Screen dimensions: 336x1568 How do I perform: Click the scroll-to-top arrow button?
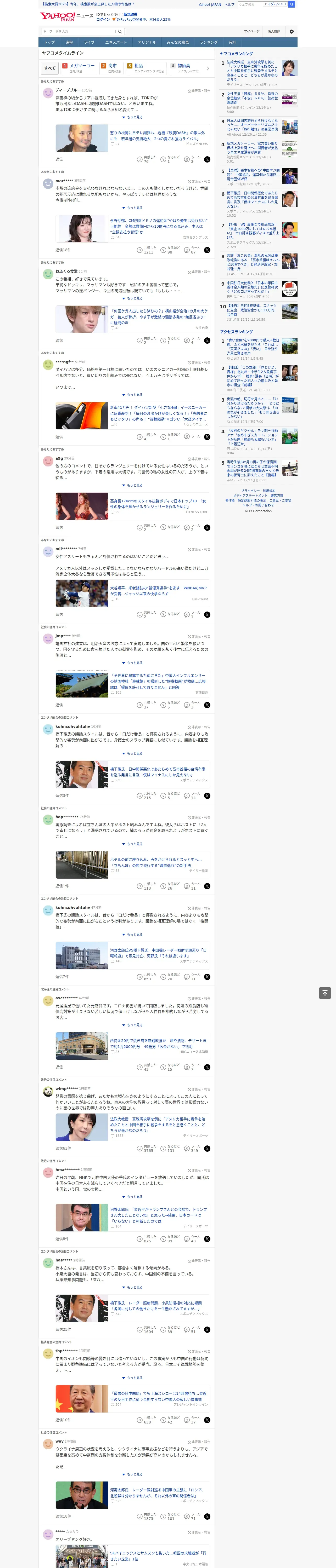click(x=325, y=993)
